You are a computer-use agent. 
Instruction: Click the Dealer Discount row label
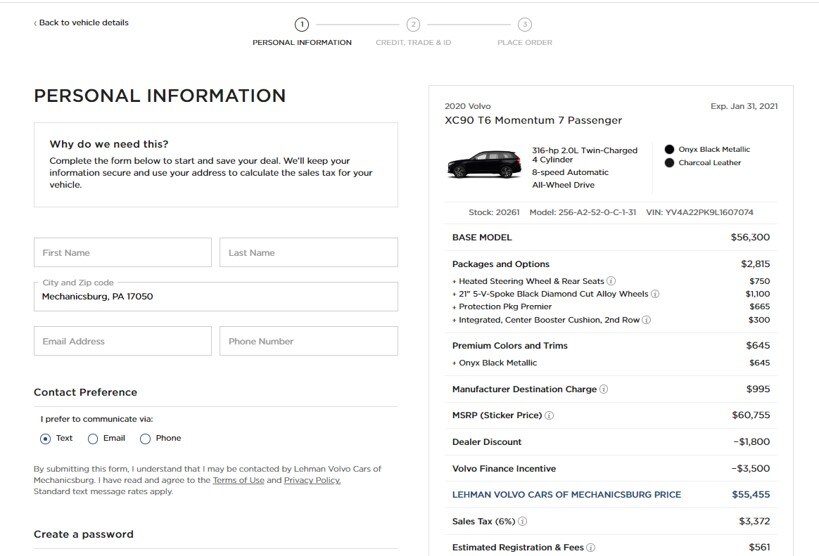(487, 442)
